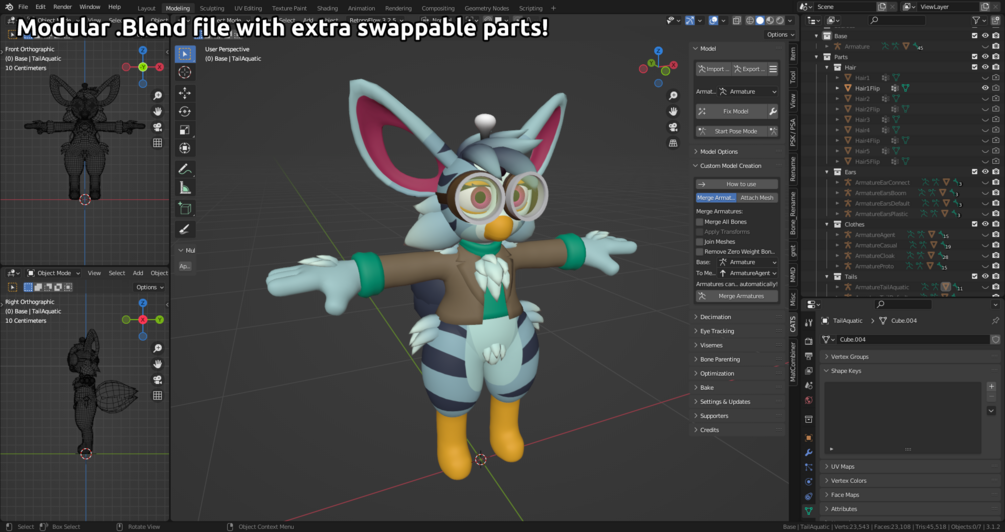Open the MMD sidebar tab
Screen dimensions: 1005x532
(x=793, y=276)
